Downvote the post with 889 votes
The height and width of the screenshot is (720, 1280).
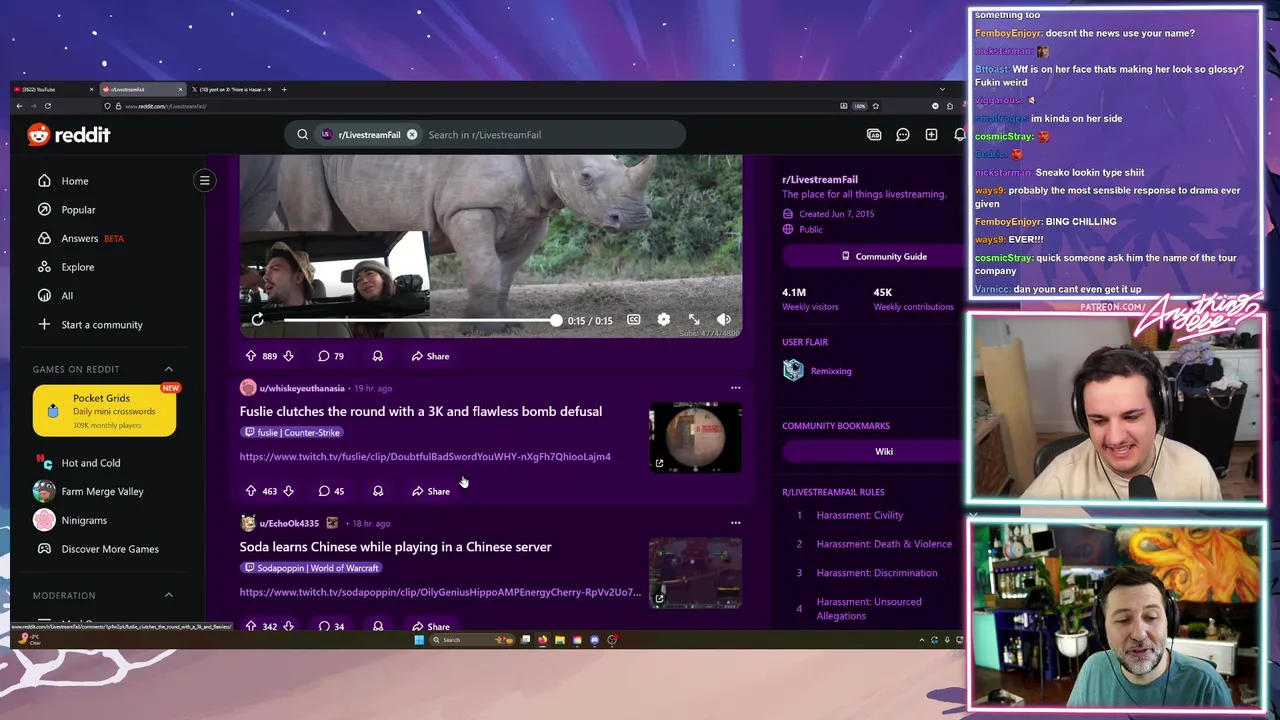click(x=288, y=356)
